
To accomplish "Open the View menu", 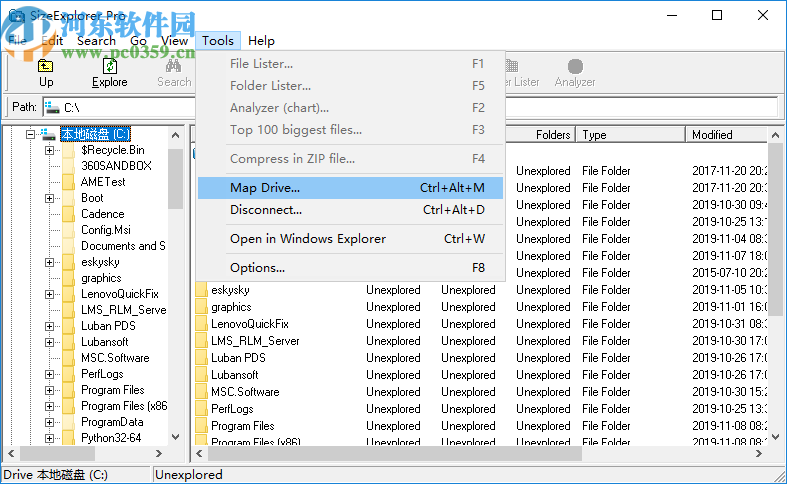I will (174, 41).
